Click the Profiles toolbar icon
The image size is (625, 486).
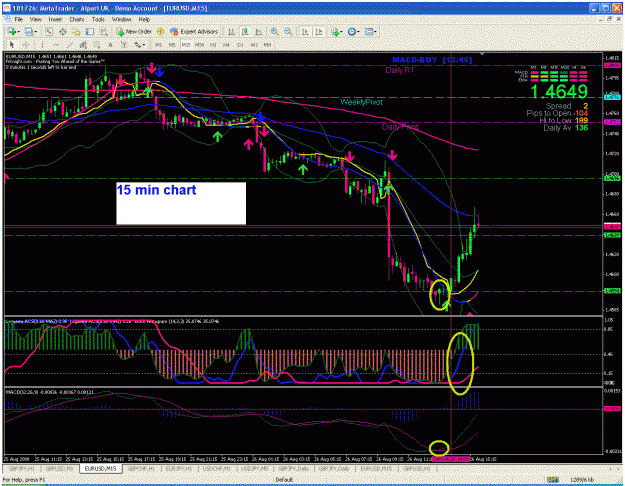point(29,31)
